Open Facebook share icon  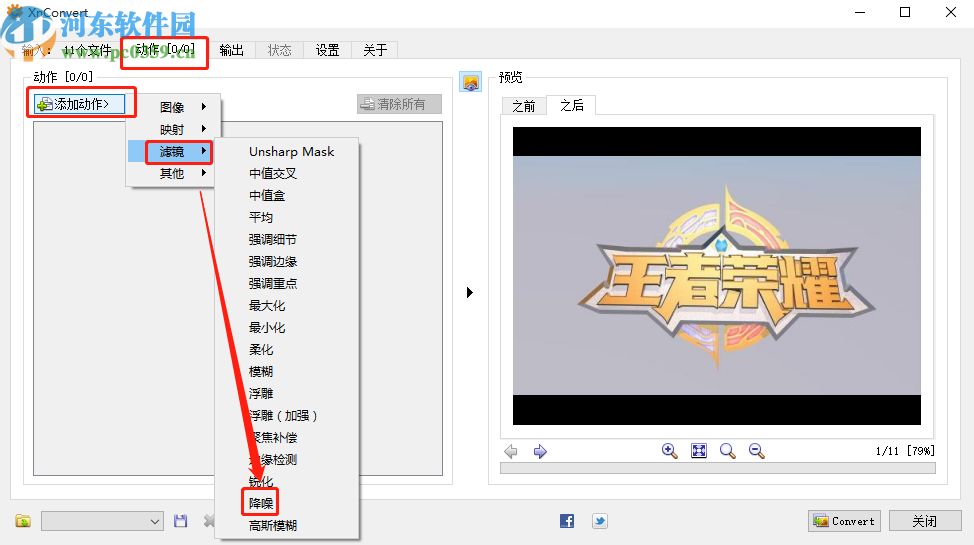coord(567,521)
